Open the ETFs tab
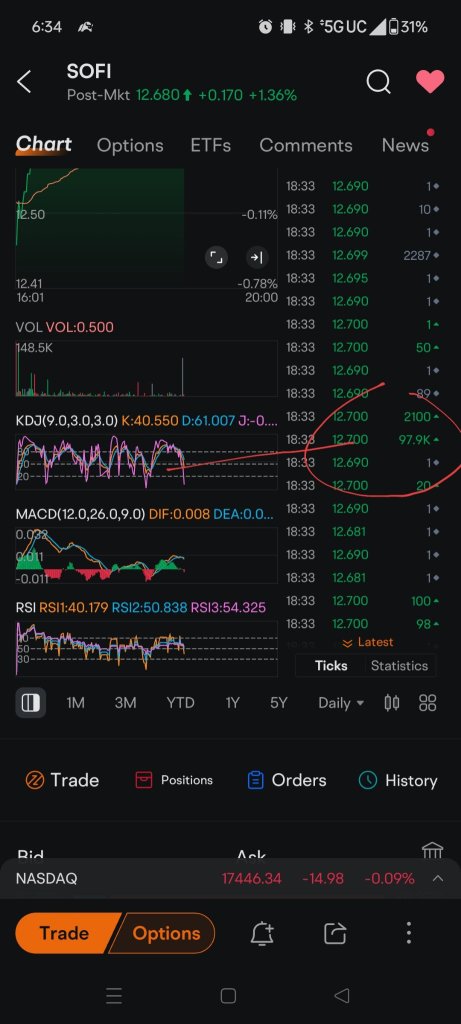Viewport: 461px width, 1024px height. [210, 145]
